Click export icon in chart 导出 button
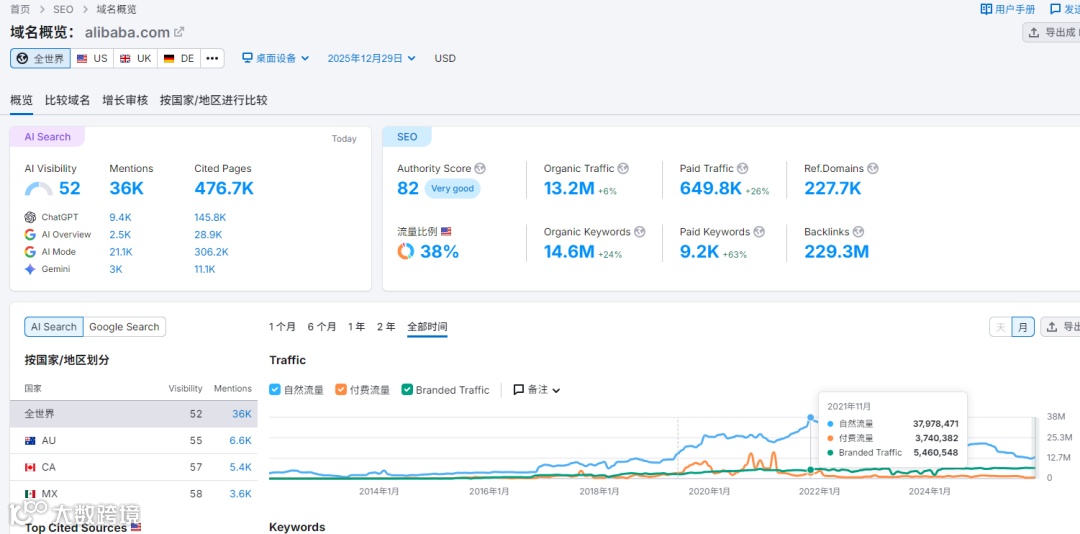The width and height of the screenshot is (1080, 534). coord(1052,327)
